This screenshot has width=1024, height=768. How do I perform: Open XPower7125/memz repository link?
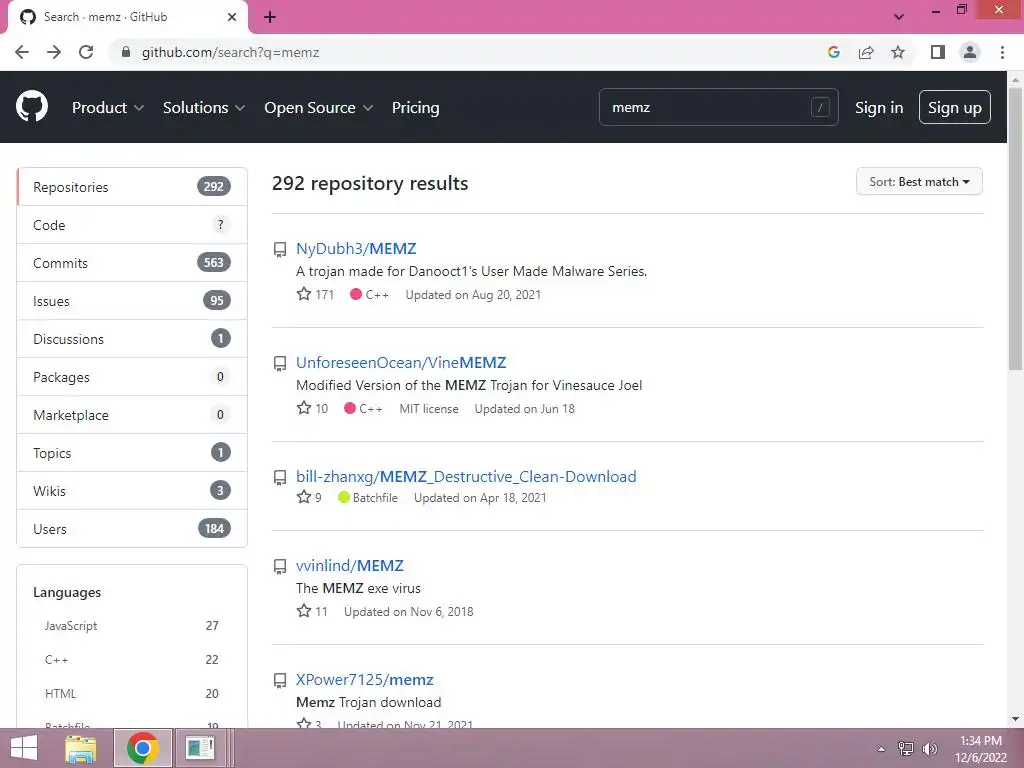click(x=364, y=679)
